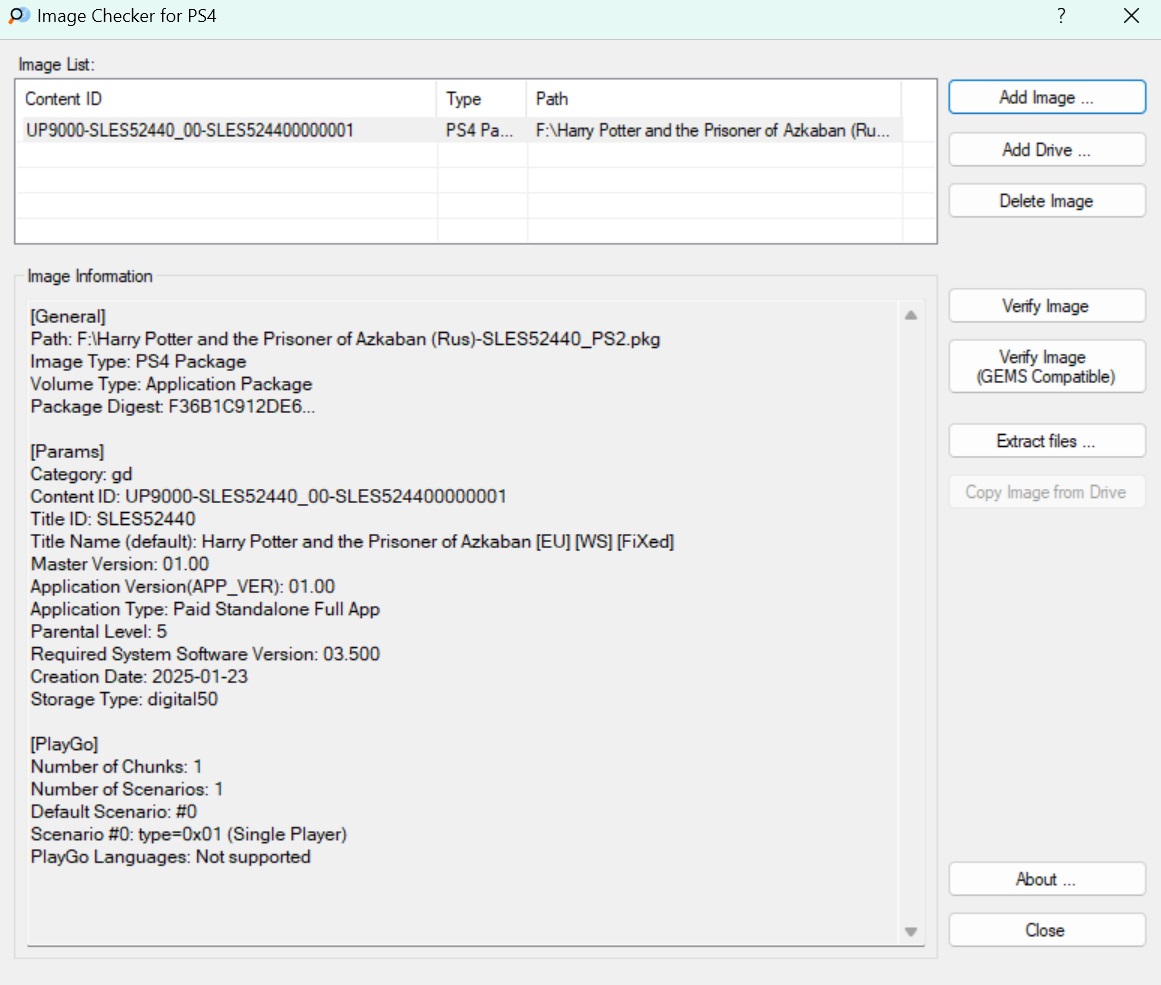Run Verify Image (GEMS Compatible)
Image resolution: width=1161 pixels, height=985 pixels.
coord(1046,367)
